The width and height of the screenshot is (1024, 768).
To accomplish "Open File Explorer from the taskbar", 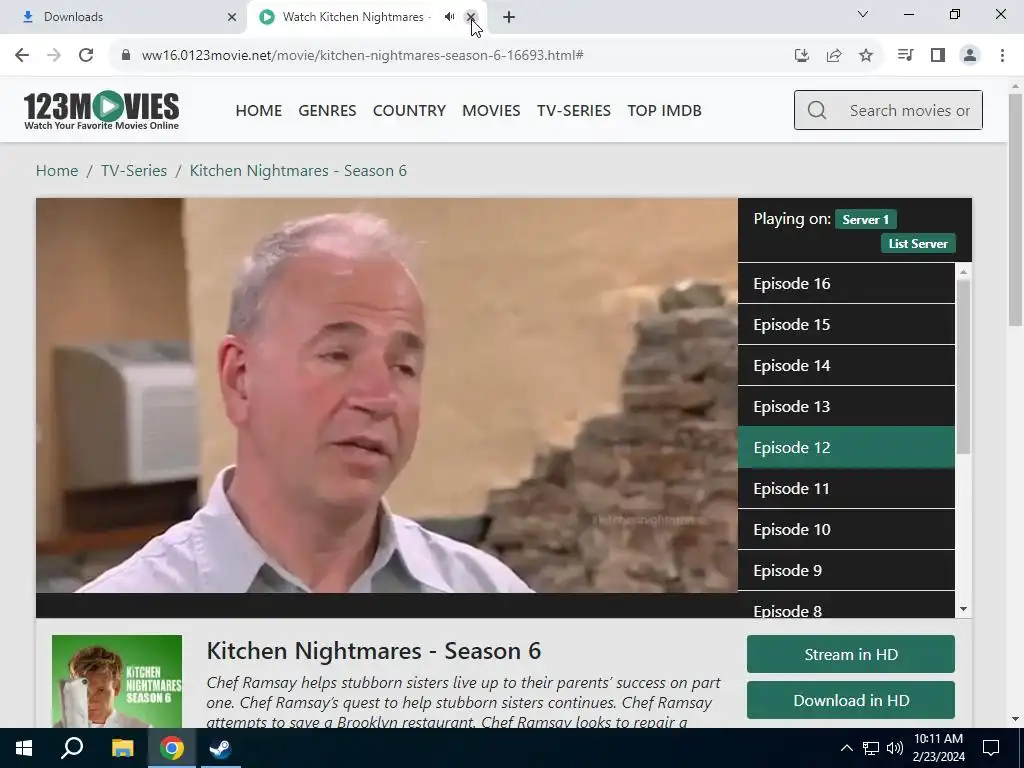I will pos(122,748).
